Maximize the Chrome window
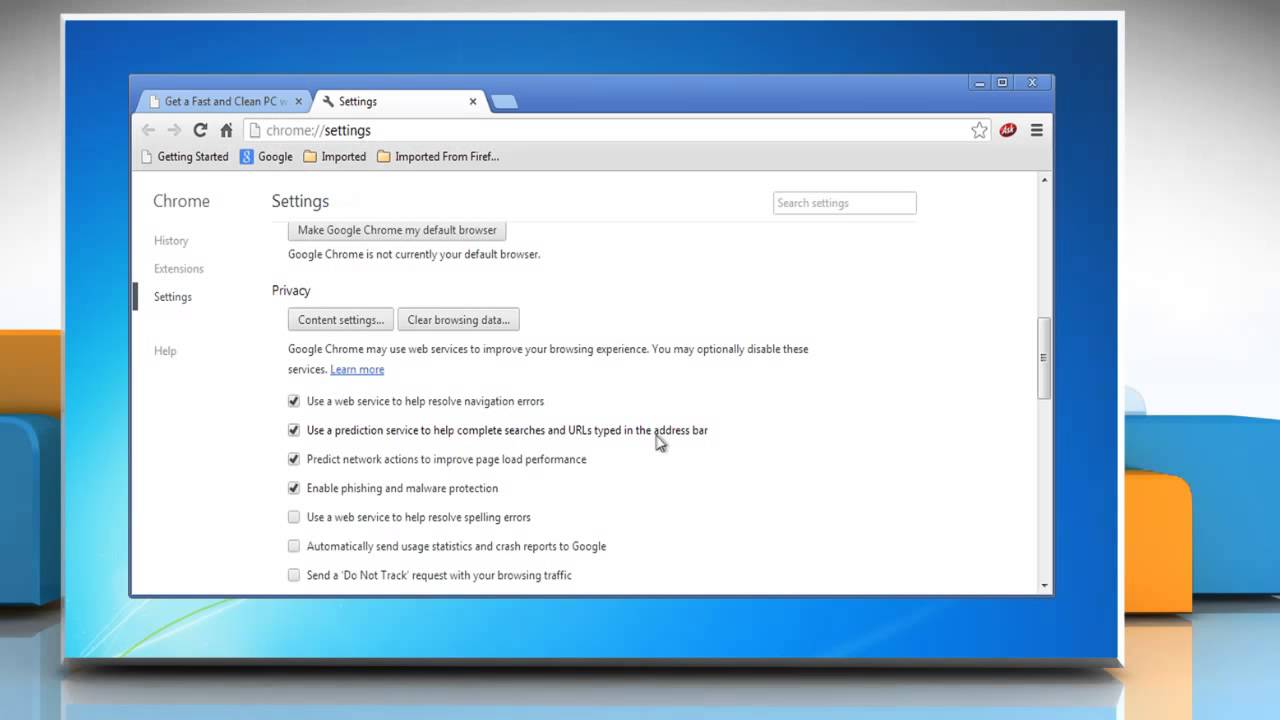The image size is (1280, 720). pos(1002,83)
